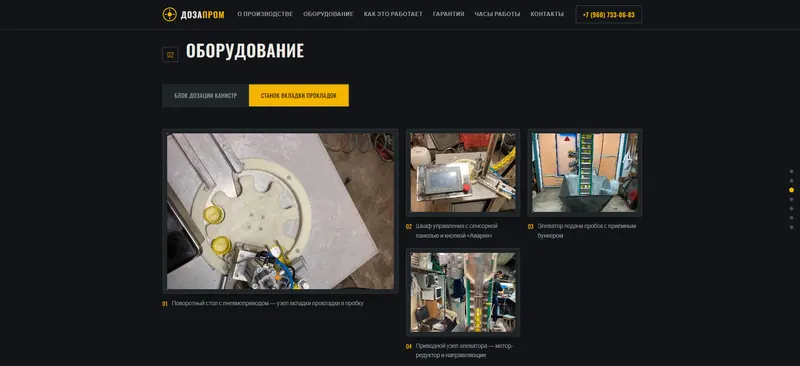Image resolution: width=800 pixels, height=366 pixels.
Task: Click the «Оборудование» section heading
Action: tap(245, 51)
